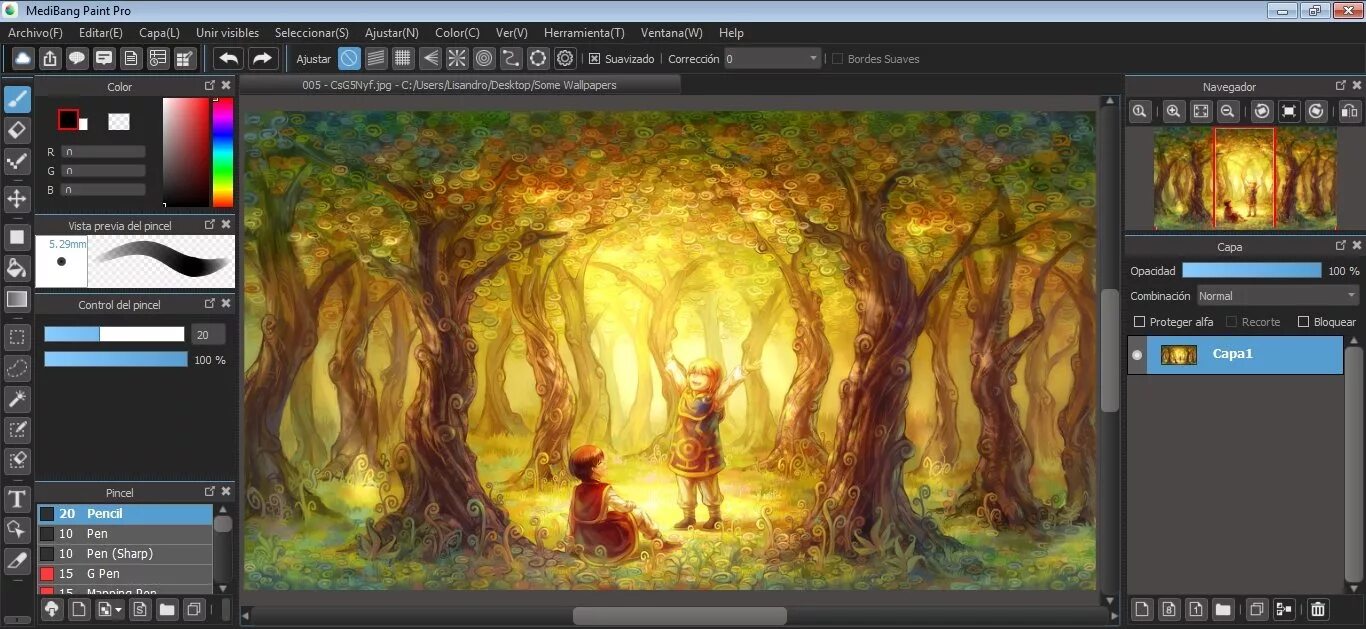Undock the Vista previa del pincel panel
Screen dimensions: 1366x629
point(210,224)
